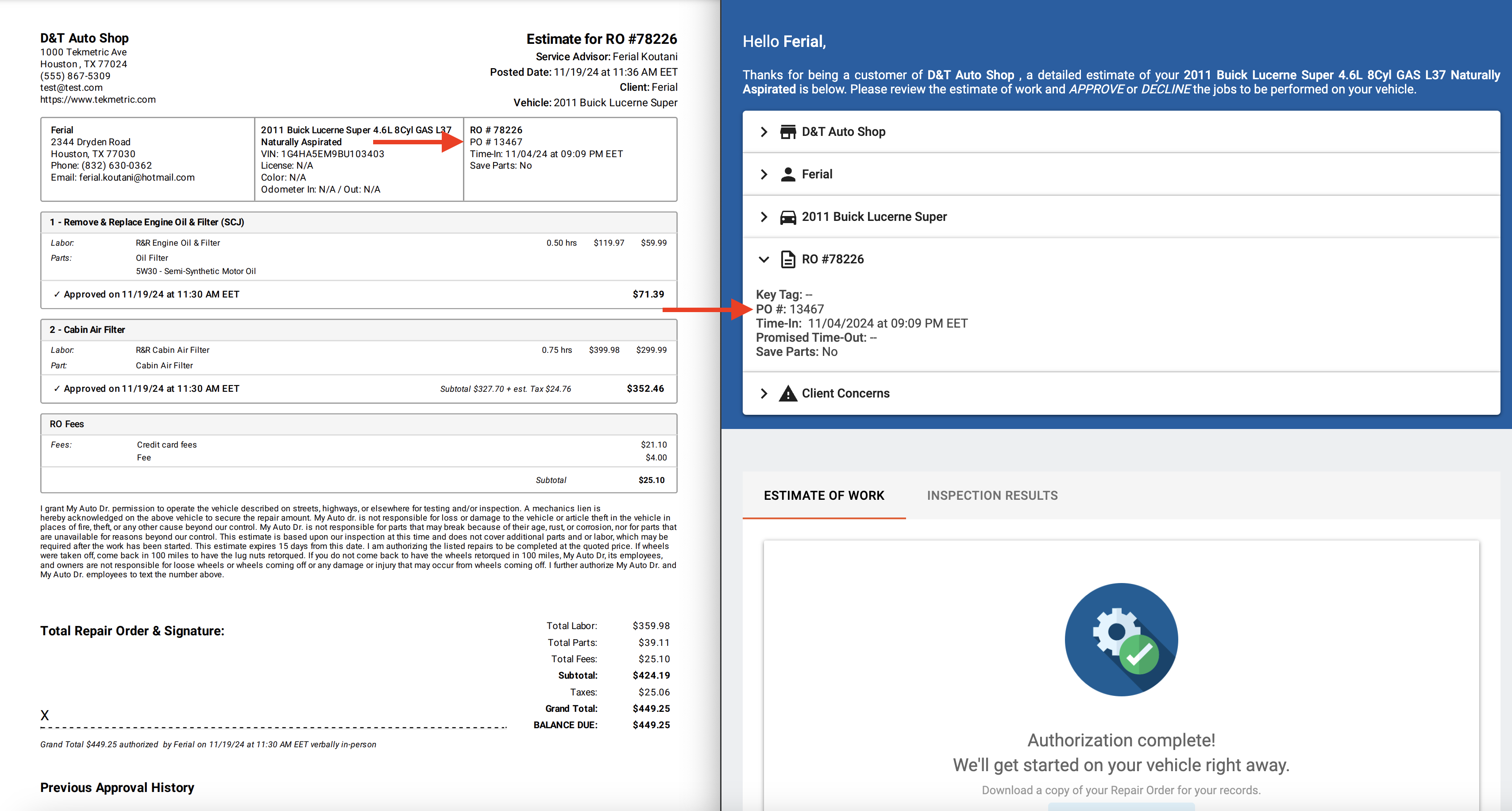Click 'Odometer In: N/A / Out: N/A' line
Screen dimensions: 1512x811
(320, 189)
